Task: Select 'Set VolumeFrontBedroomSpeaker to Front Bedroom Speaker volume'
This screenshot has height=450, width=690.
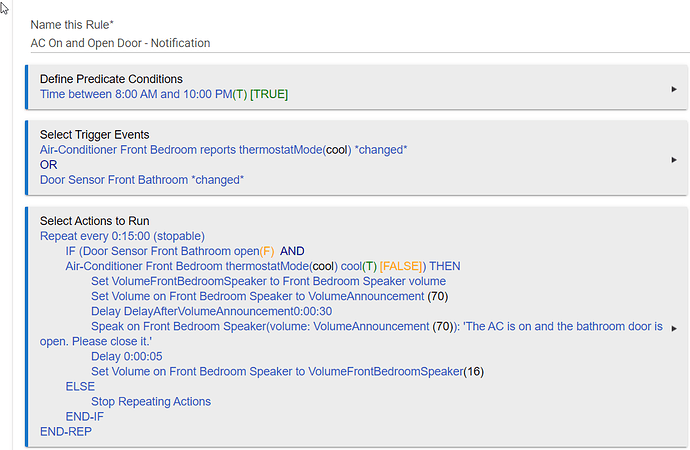Action: [x=268, y=281]
